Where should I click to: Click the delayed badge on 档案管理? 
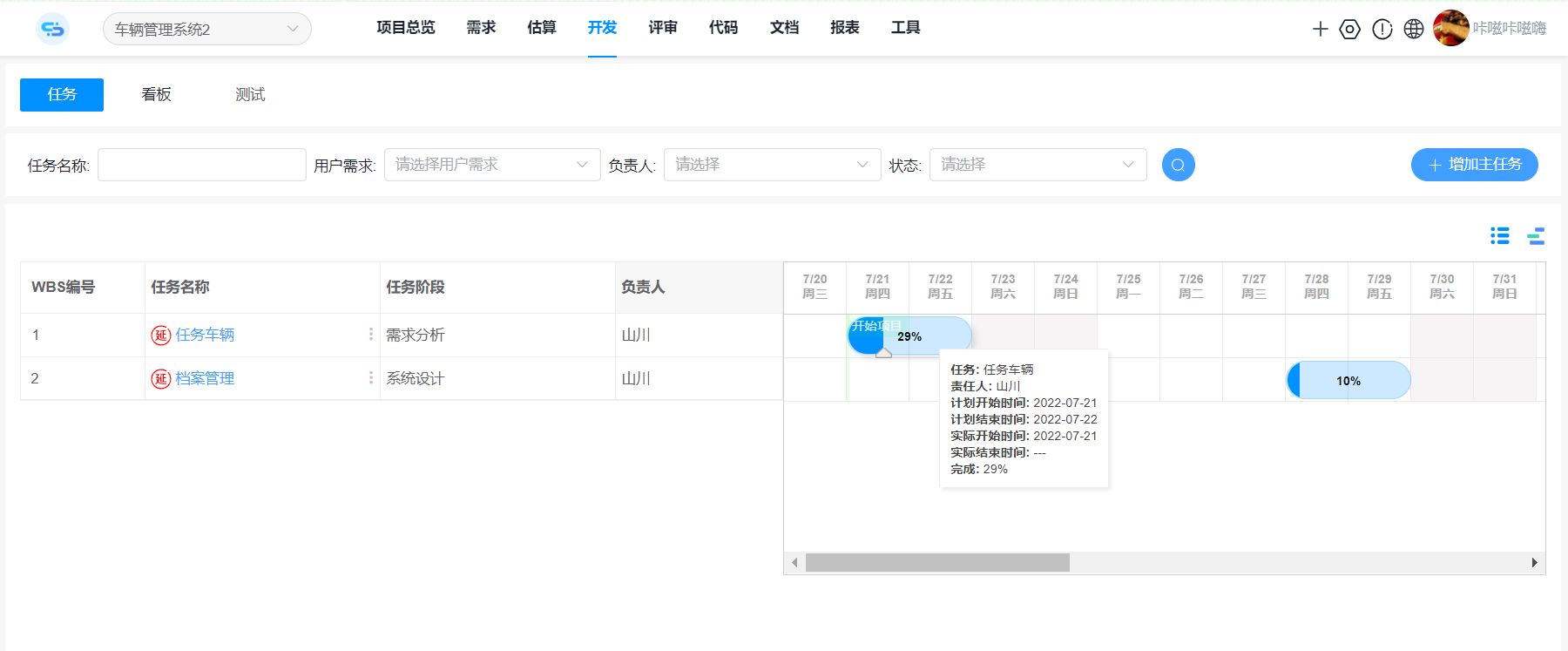coord(160,379)
